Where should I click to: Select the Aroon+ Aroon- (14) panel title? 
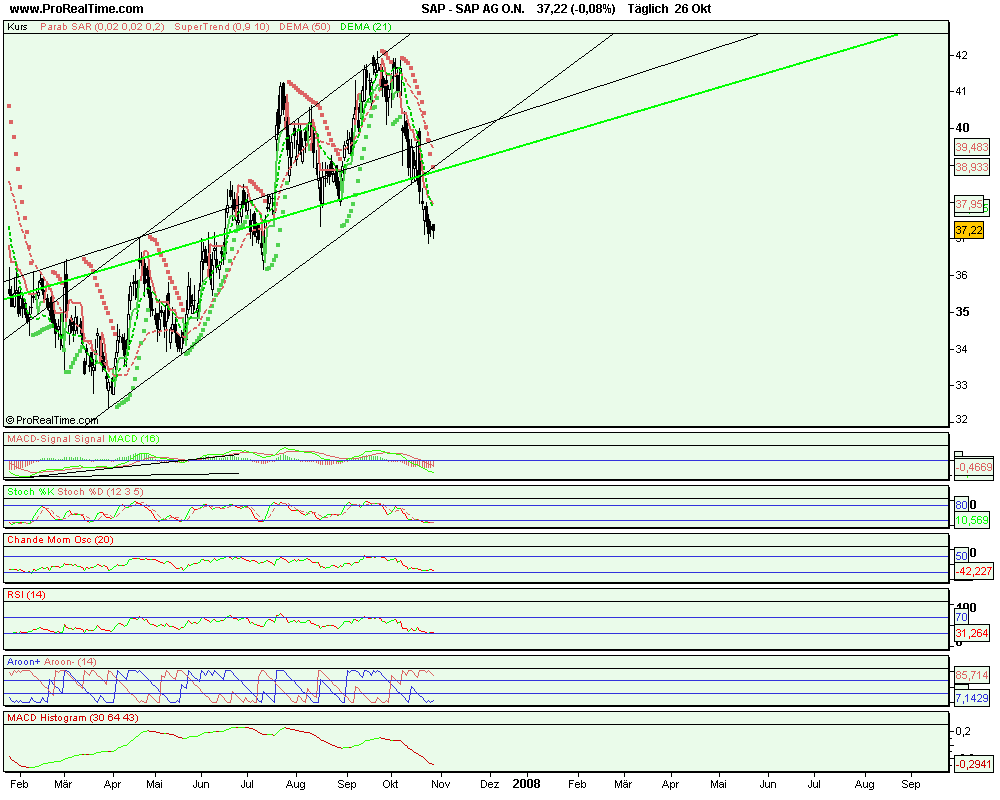[52, 662]
